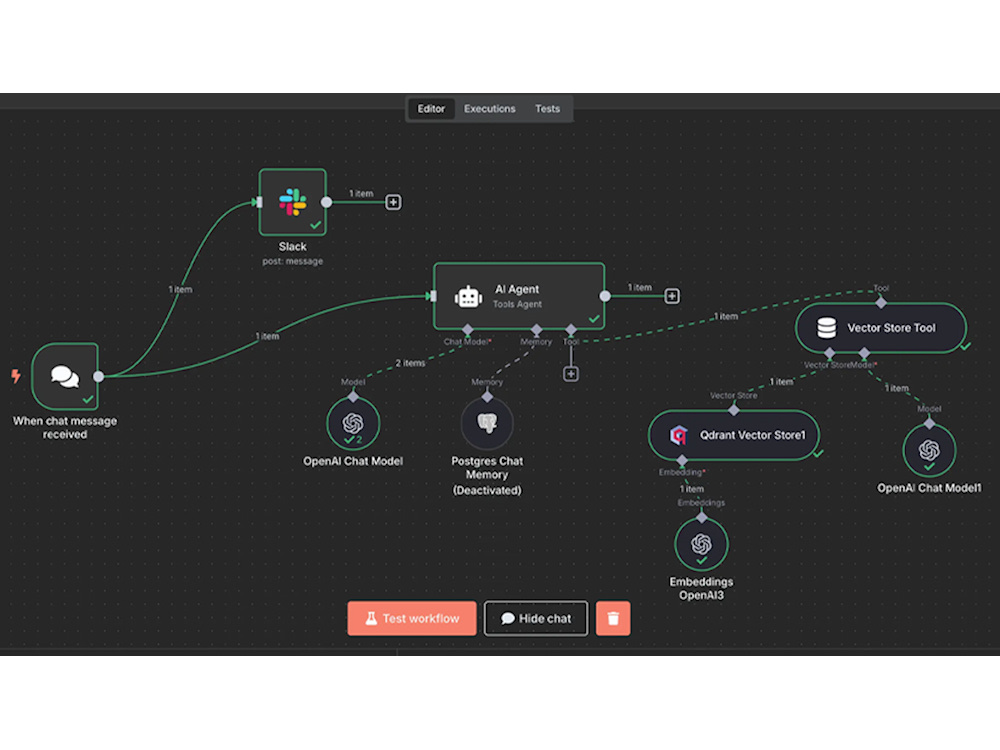Screen dimensions: 1000x750
Task: Click the chat trigger output connector
Action: pyautogui.click(x=98, y=376)
